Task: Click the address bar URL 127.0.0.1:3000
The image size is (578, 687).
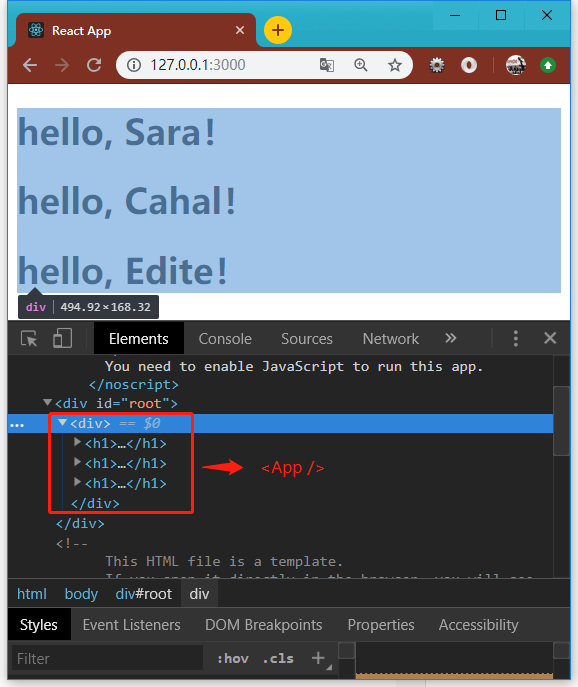Action: (198, 65)
